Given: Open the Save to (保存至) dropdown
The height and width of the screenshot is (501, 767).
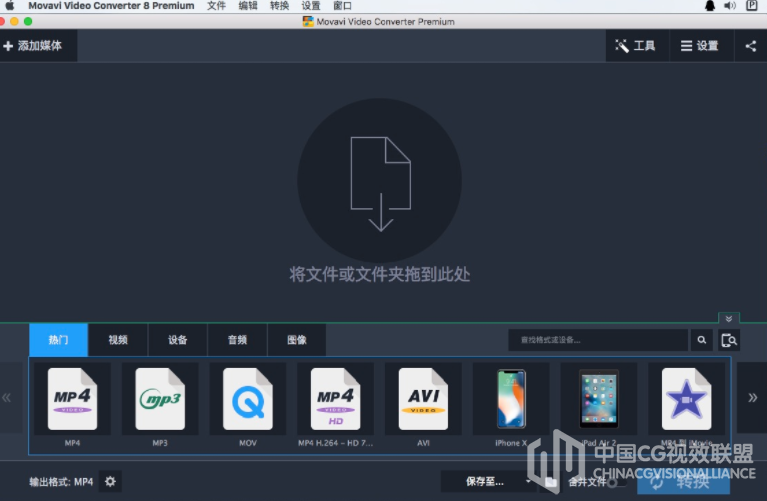Looking at the screenshot, I should 488,481.
